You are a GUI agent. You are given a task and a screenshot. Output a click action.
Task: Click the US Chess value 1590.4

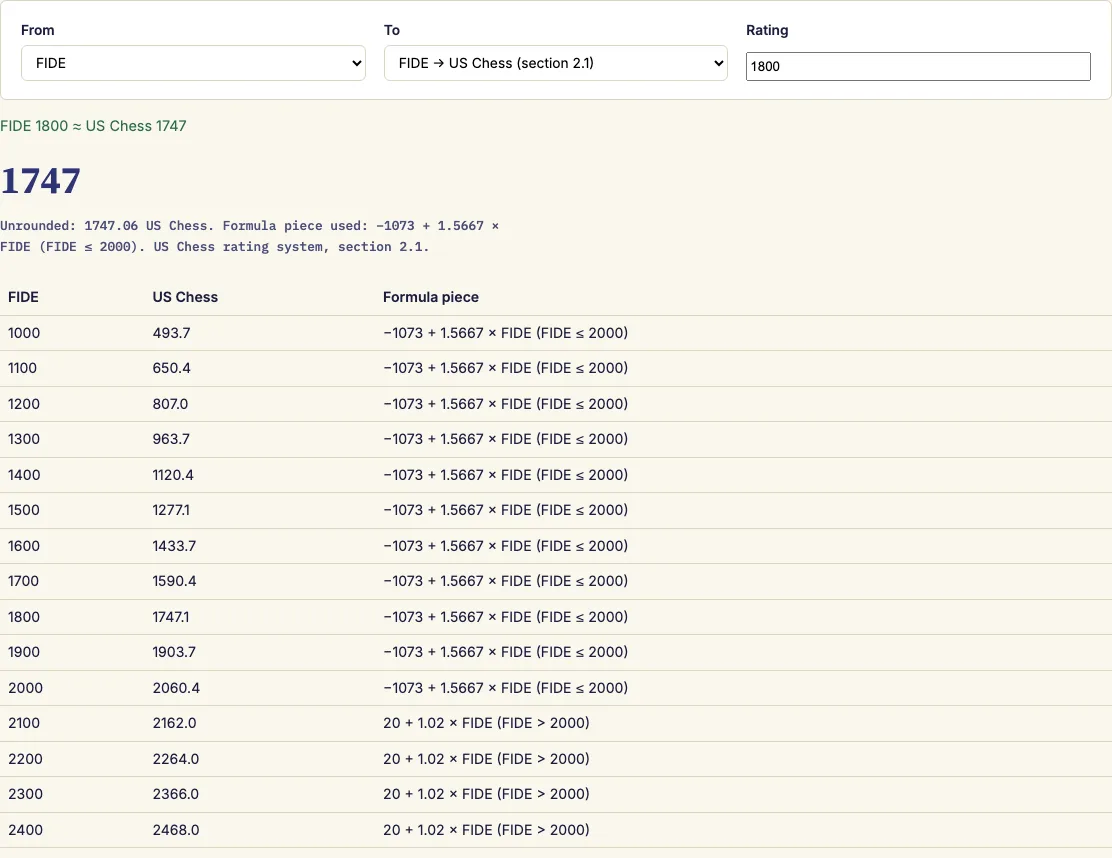tap(174, 581)
